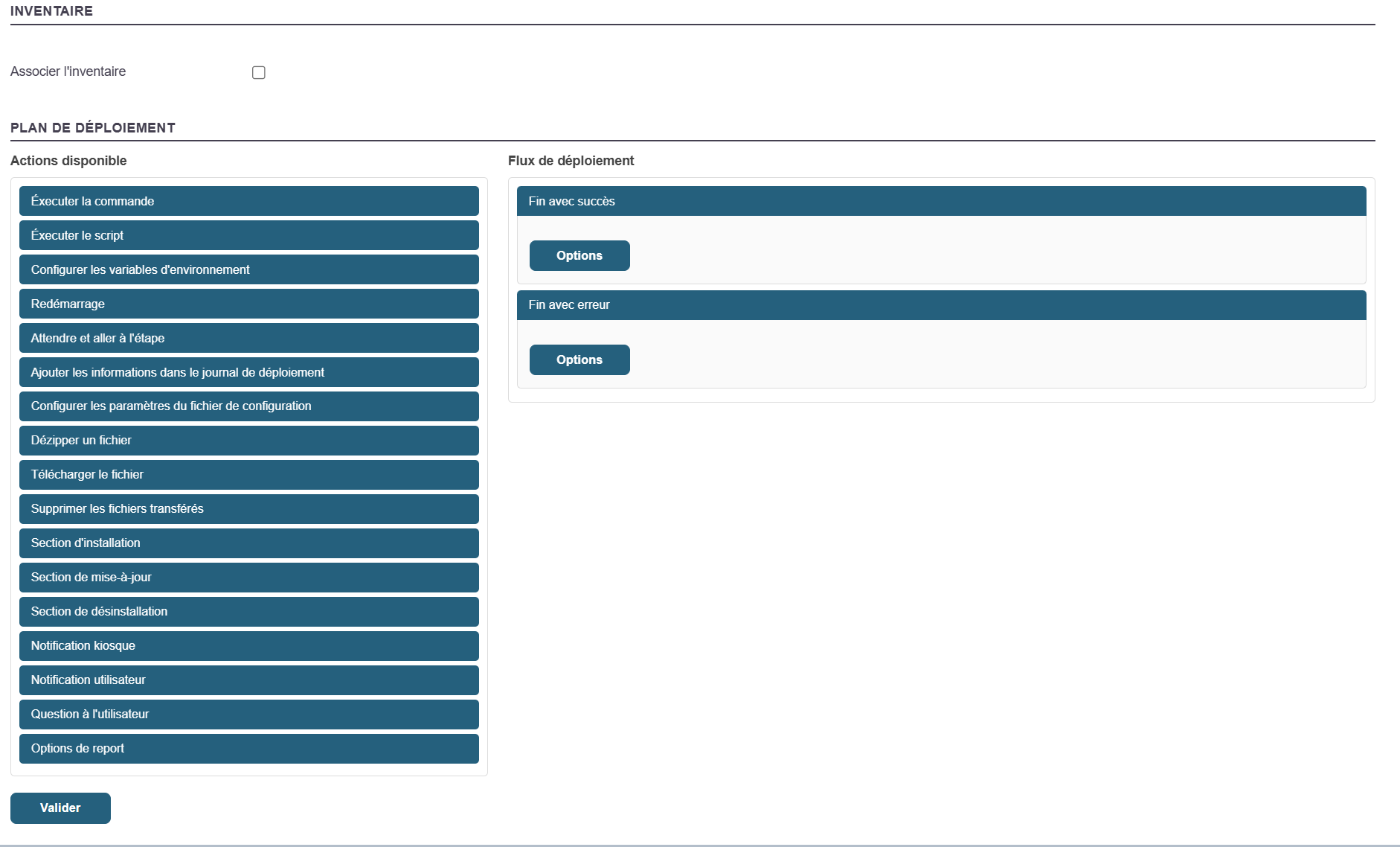Expand the Fin avec erreur header
This screenshot has width=1400, height=847.
(941, 305)
